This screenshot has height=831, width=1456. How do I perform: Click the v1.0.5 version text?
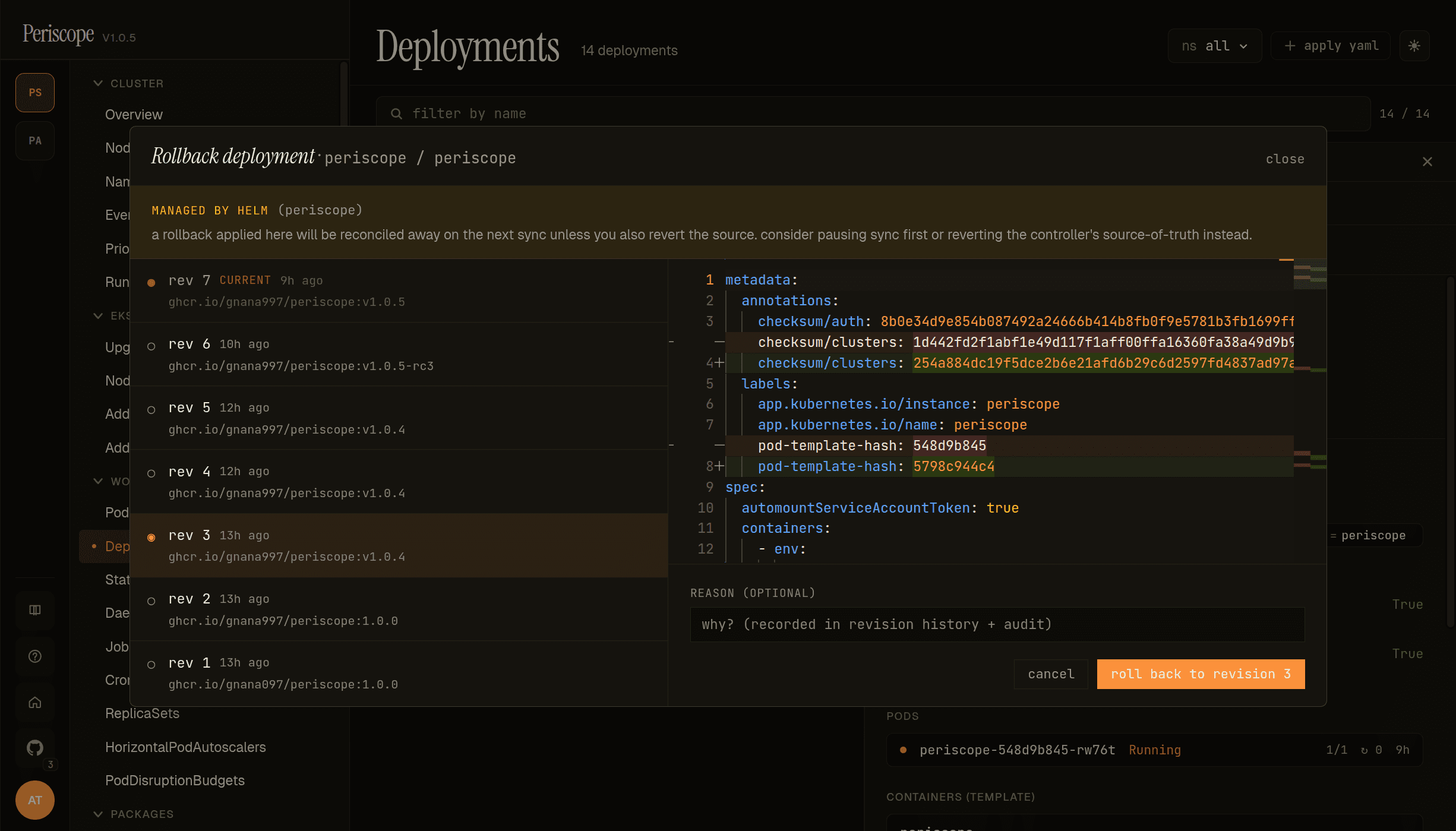tap(119, 37)
